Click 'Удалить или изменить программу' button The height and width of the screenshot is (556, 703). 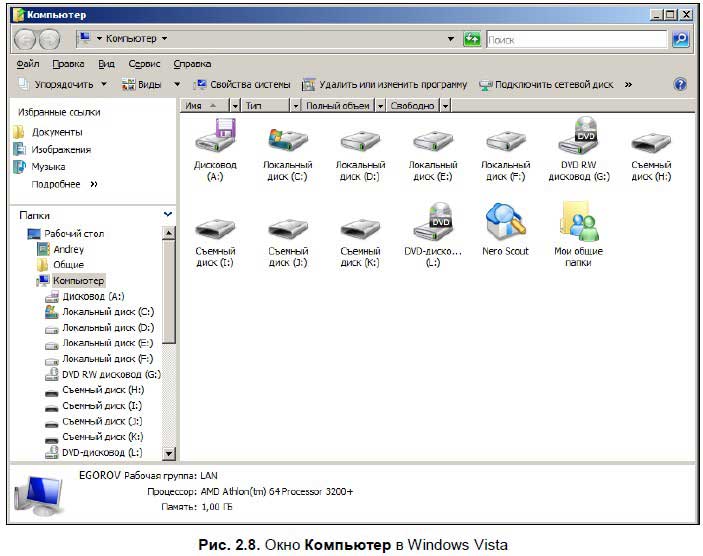(x=385, y=84)
